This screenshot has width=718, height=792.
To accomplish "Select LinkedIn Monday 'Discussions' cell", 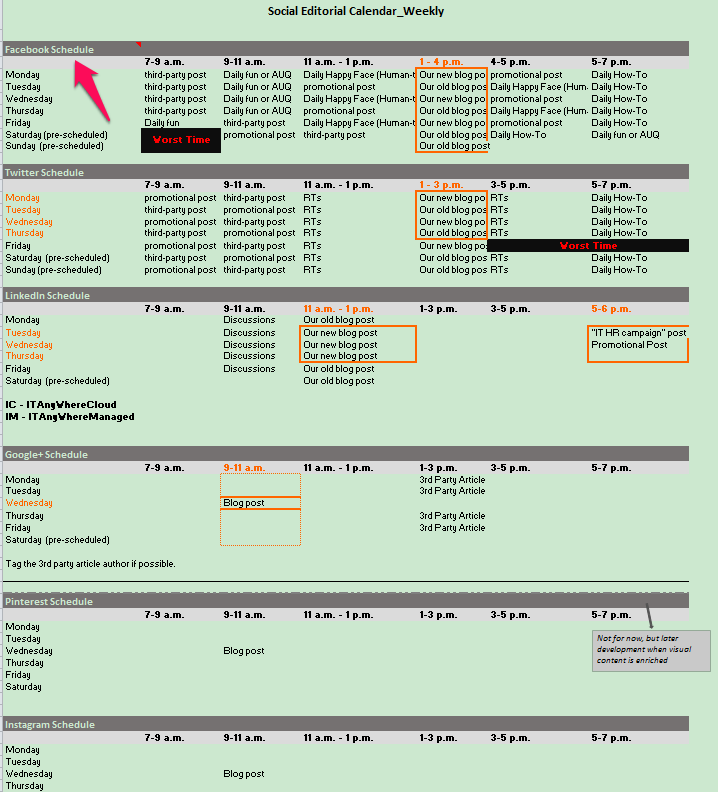I will 249,320.
